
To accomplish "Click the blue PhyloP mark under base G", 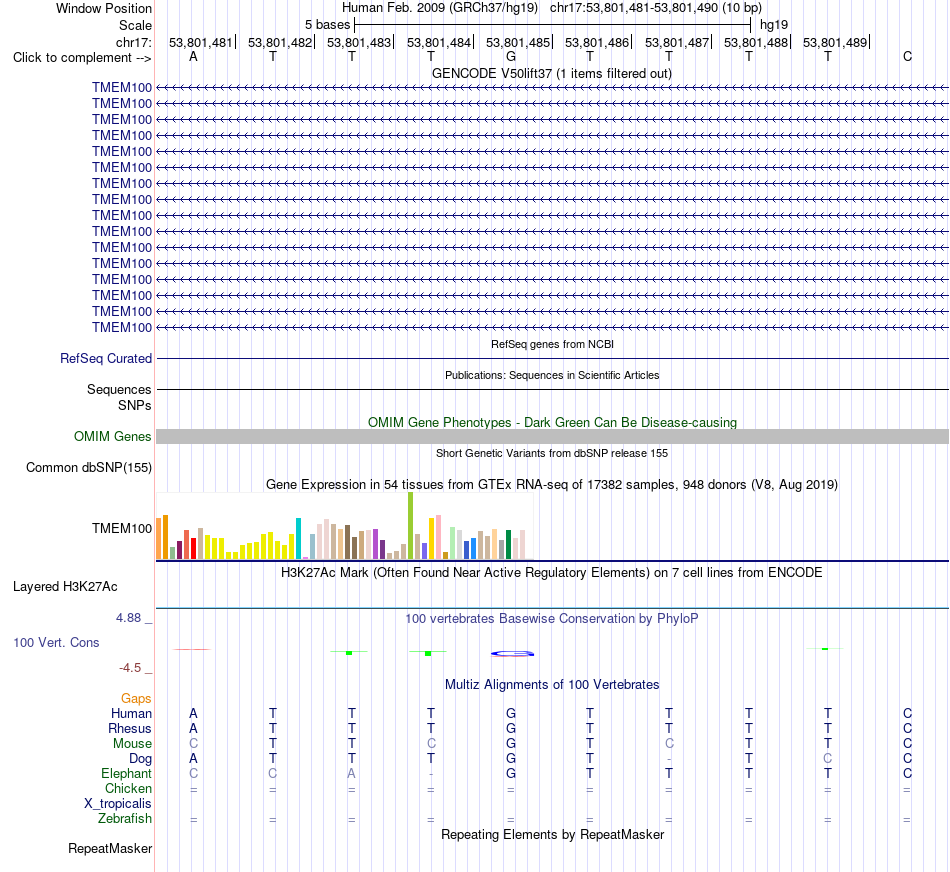I will (513, 653).
